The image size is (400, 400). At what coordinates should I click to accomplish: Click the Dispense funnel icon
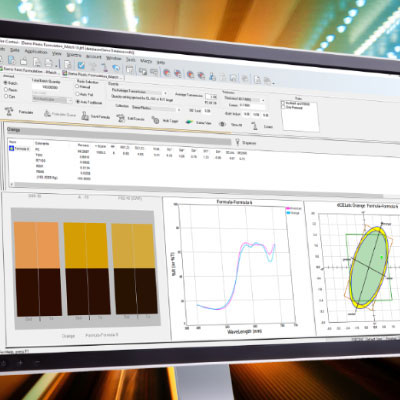coord(237,142)
